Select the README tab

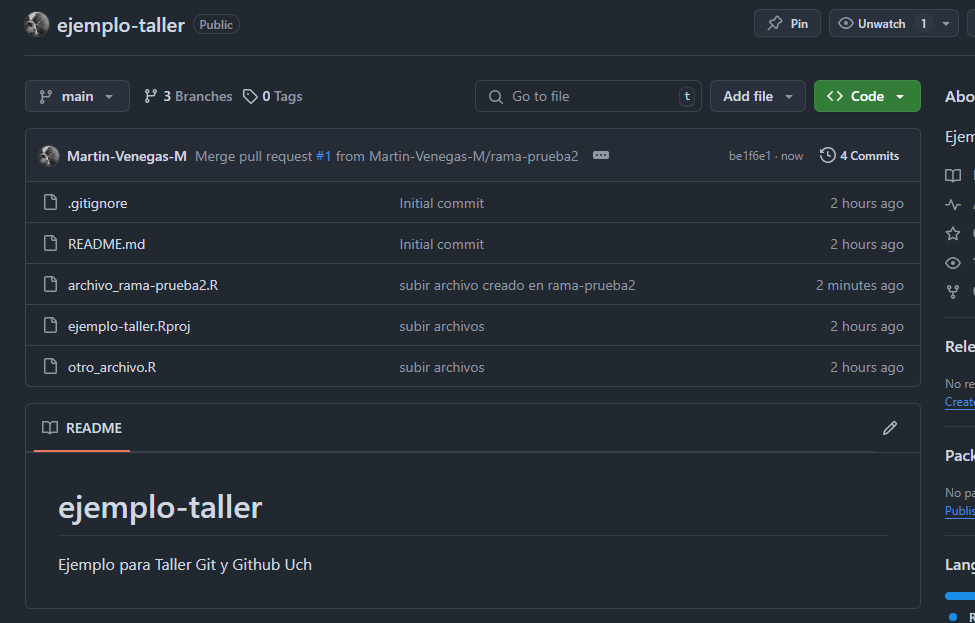click(81, 428)
